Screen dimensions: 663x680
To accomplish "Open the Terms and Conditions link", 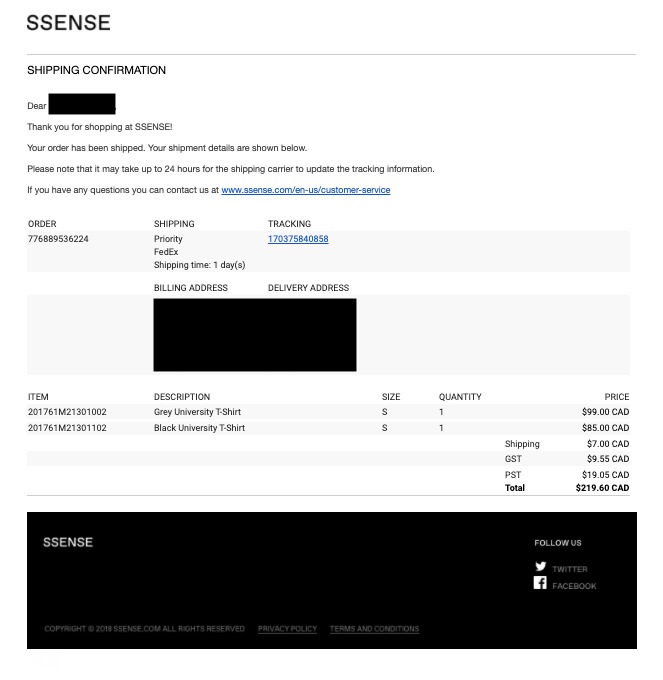I will (x=374, y=629).
